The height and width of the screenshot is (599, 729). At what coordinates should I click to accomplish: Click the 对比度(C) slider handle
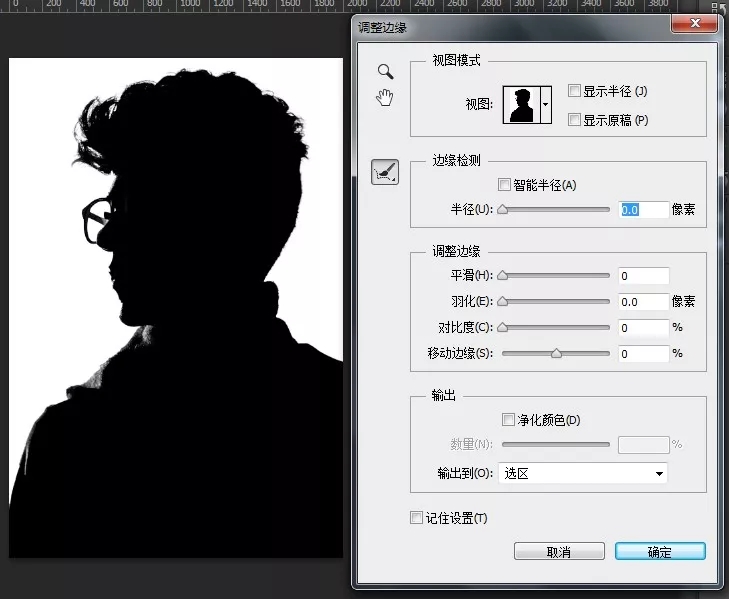click(502, 327)
